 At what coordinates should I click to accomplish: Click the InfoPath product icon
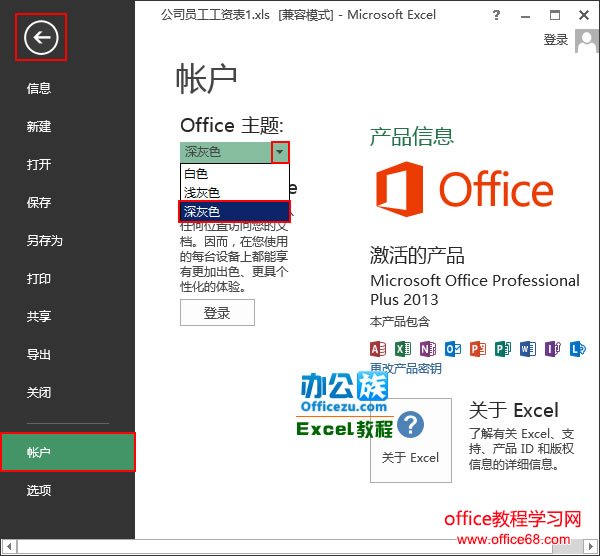pyautogui.click(x=553, y=349)
